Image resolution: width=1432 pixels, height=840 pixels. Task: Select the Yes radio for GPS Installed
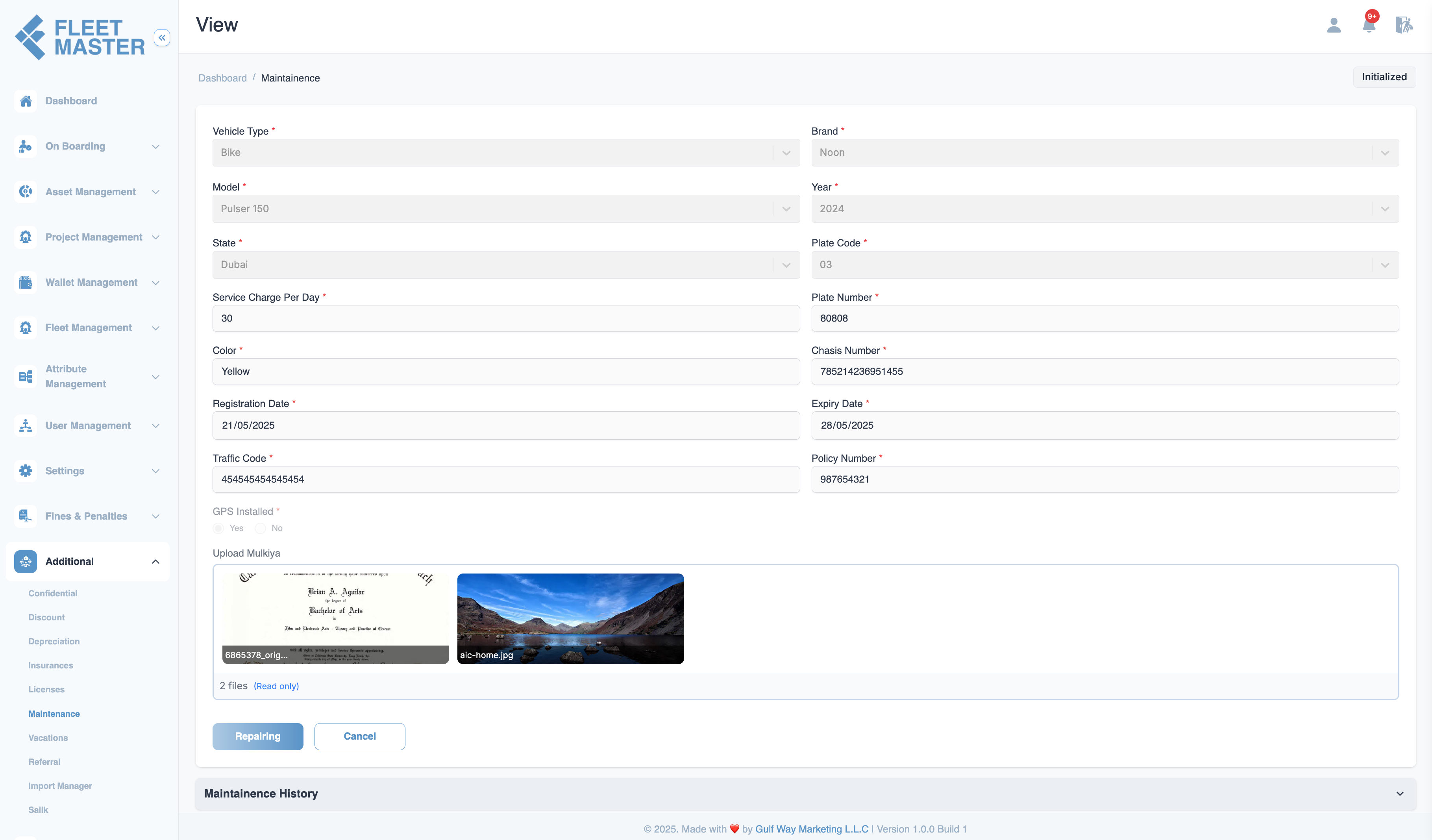[x=218, y=529]
